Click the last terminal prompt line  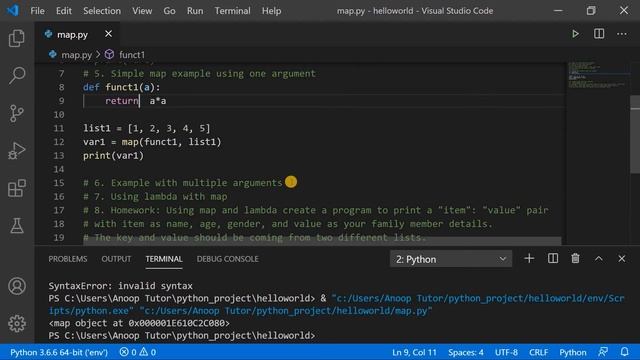click(x=182, y=336)
